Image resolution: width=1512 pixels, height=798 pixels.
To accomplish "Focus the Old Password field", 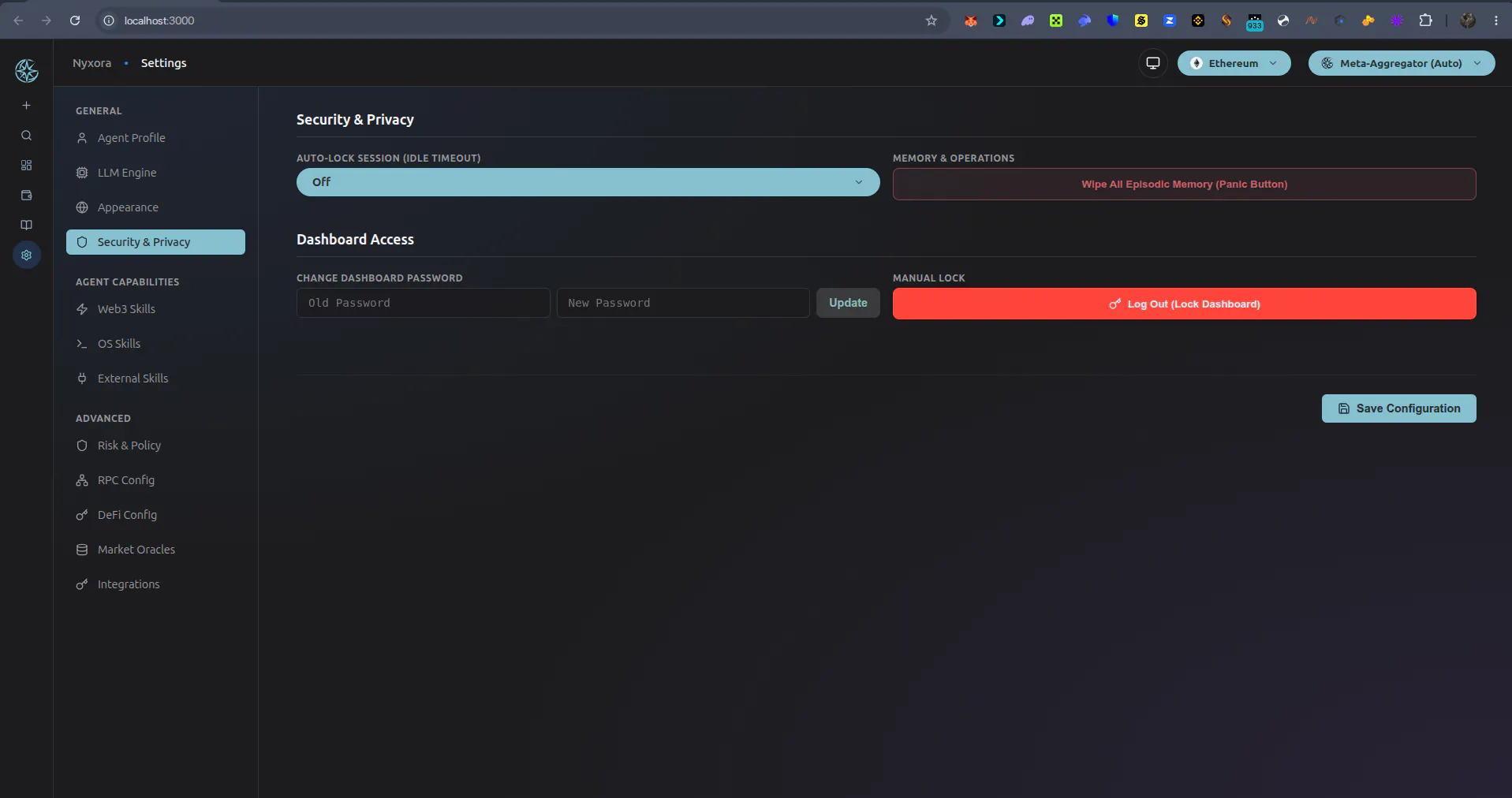I will (424, 303).
